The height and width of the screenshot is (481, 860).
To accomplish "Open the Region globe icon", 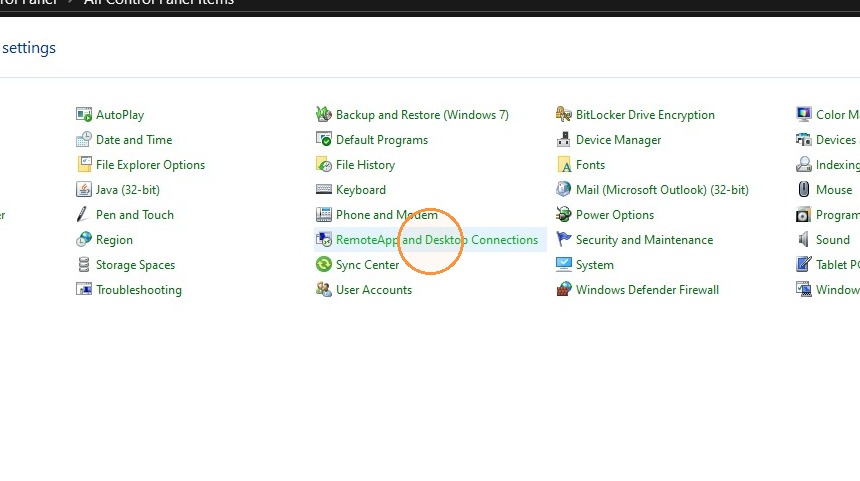I will pyautogui.click(x=84, y=240).
